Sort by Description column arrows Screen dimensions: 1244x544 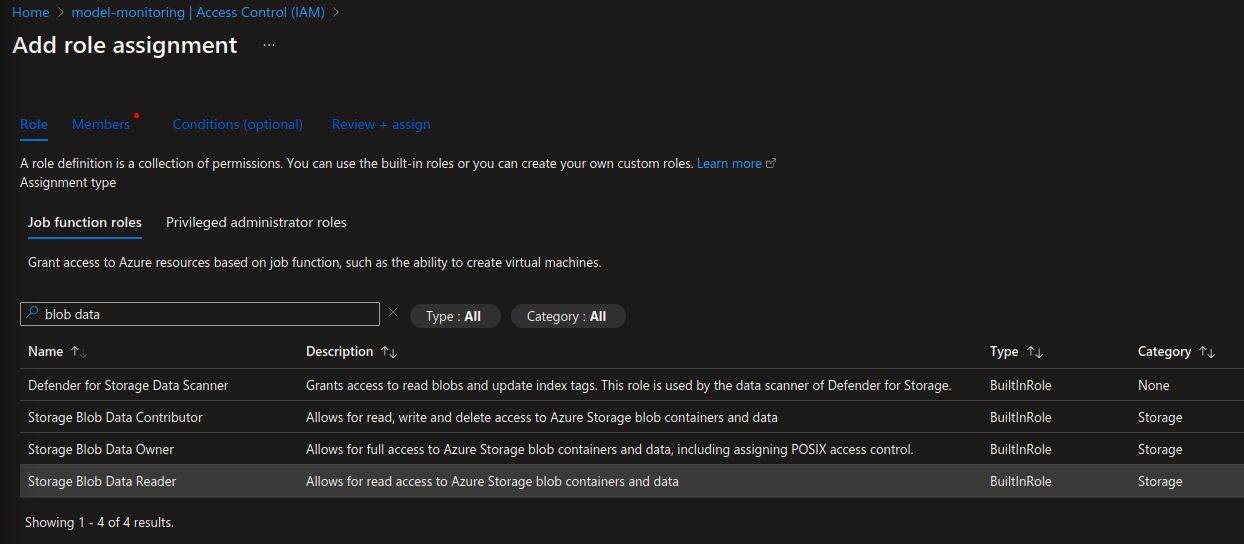pos(389,352)
